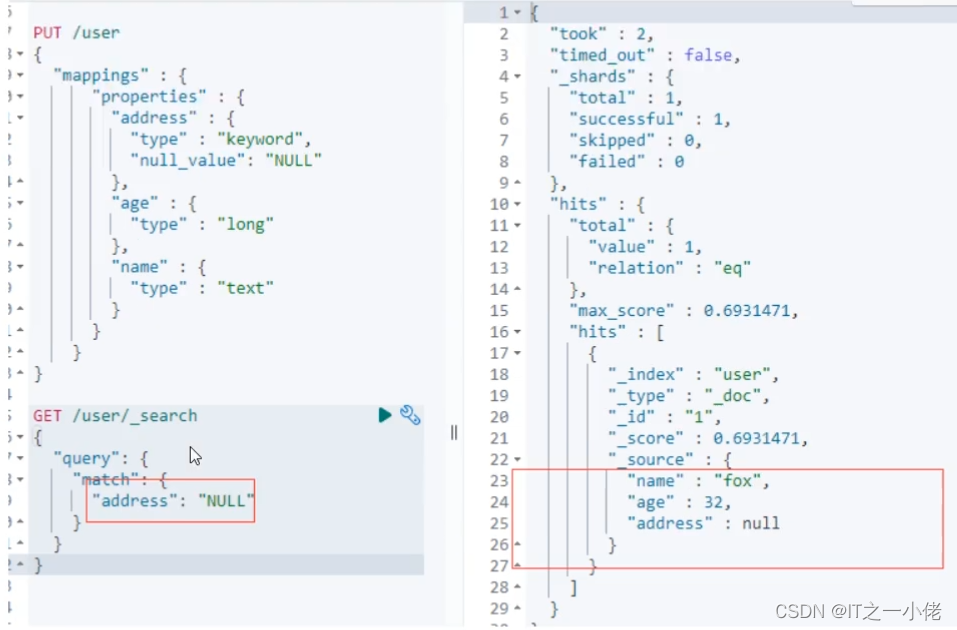Click "max_score" : 0.6931471 line
The image size is (957, 630).
684,310
